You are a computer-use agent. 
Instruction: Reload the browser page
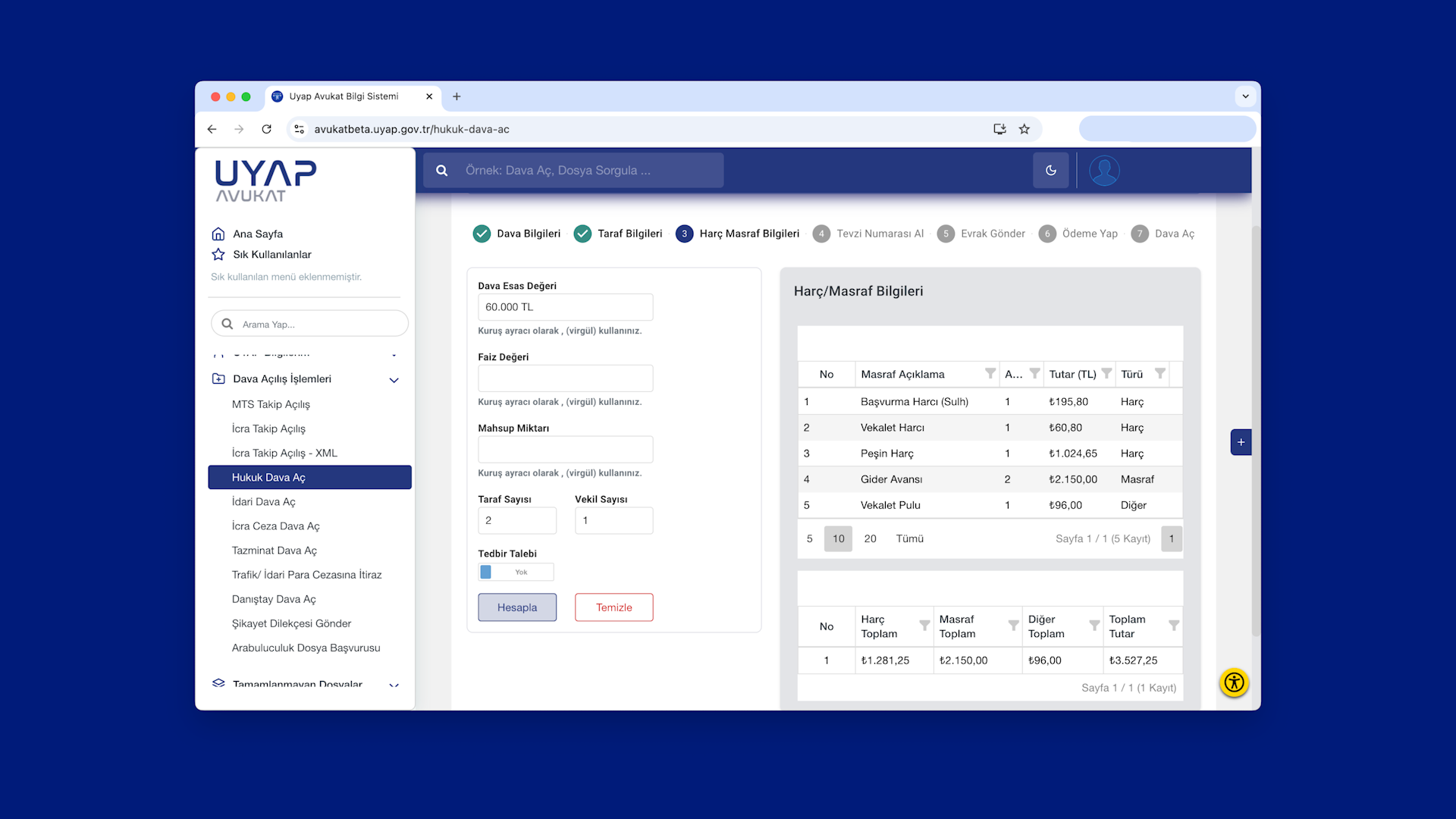266,129
